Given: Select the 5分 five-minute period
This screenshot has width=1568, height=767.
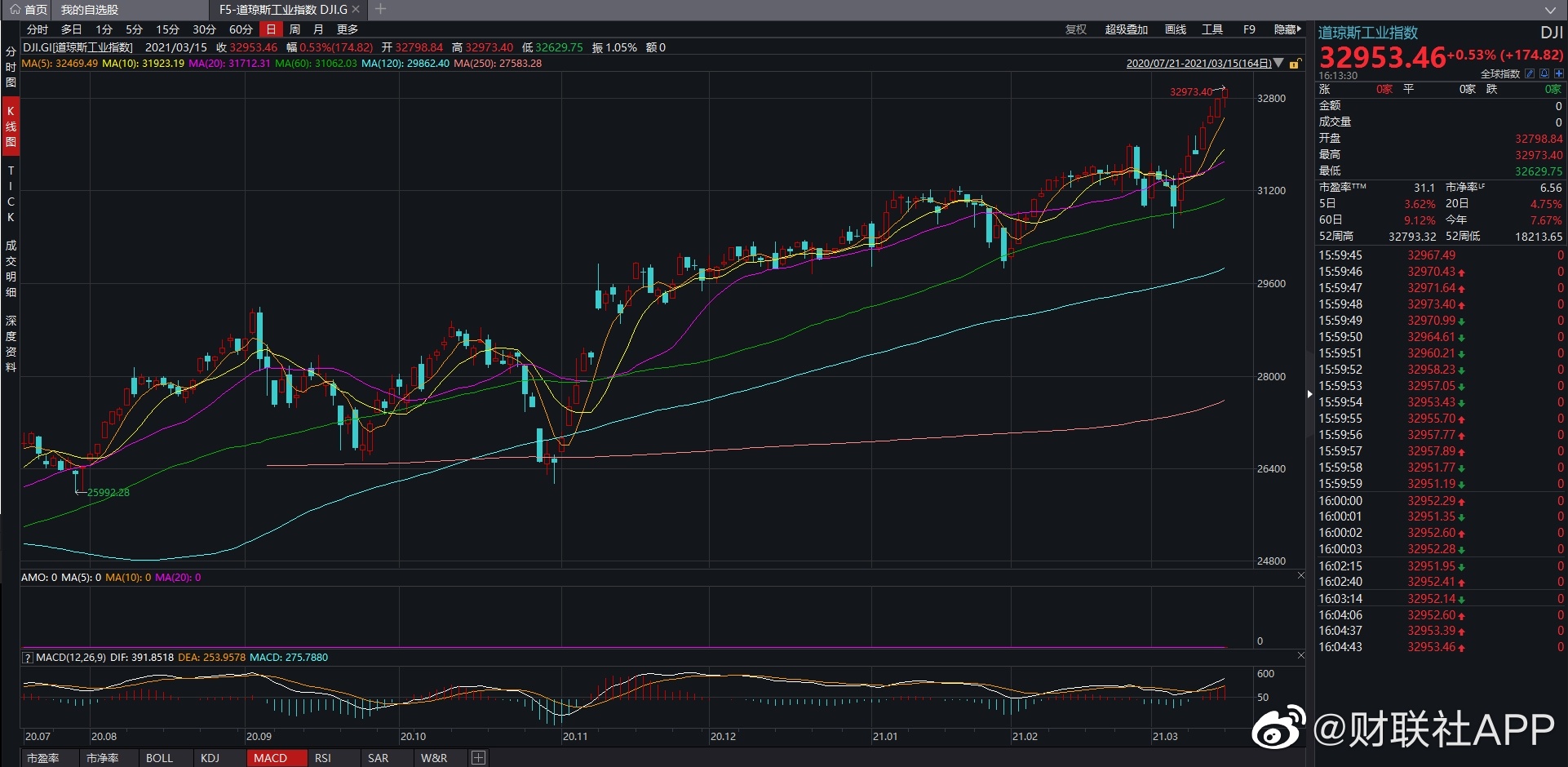Looking at the screenshot, I should pos(134,29).
